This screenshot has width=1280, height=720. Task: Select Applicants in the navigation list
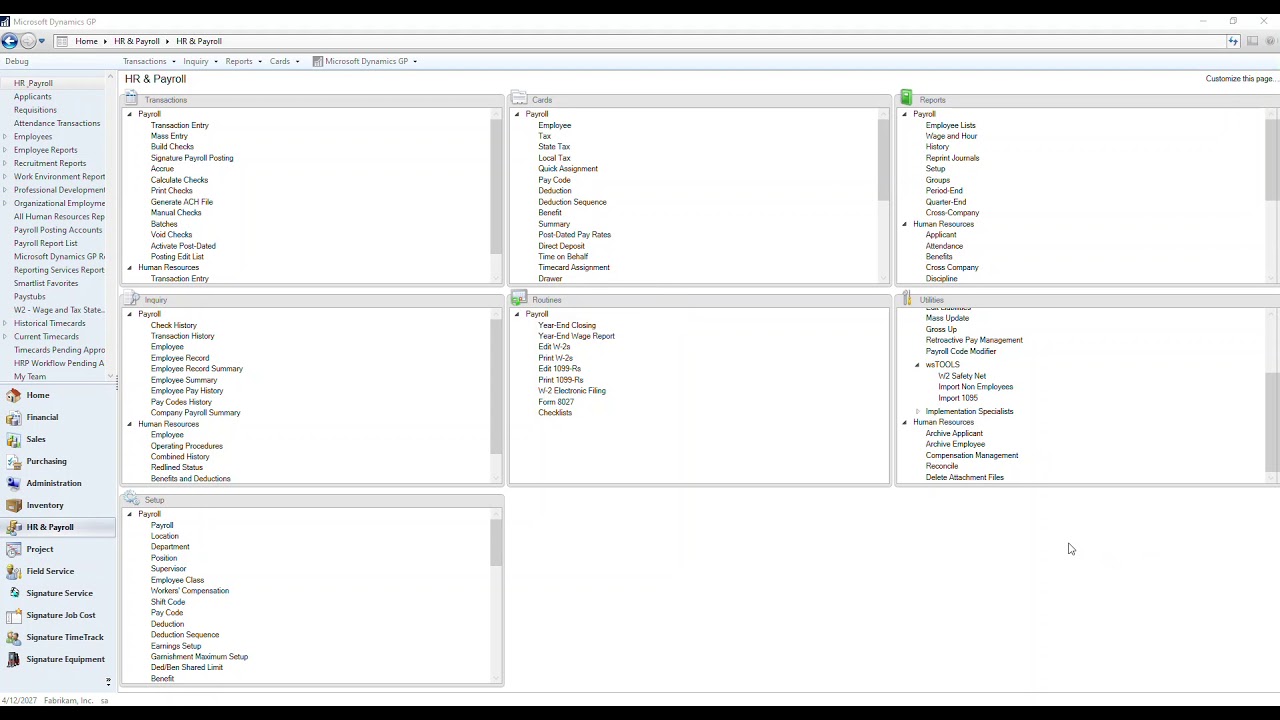click(x=32, y=97)
